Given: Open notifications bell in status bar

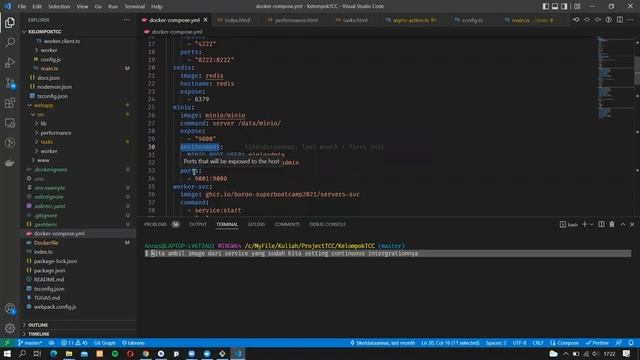Looking at the screenshot, I should (x=631, y=343).
